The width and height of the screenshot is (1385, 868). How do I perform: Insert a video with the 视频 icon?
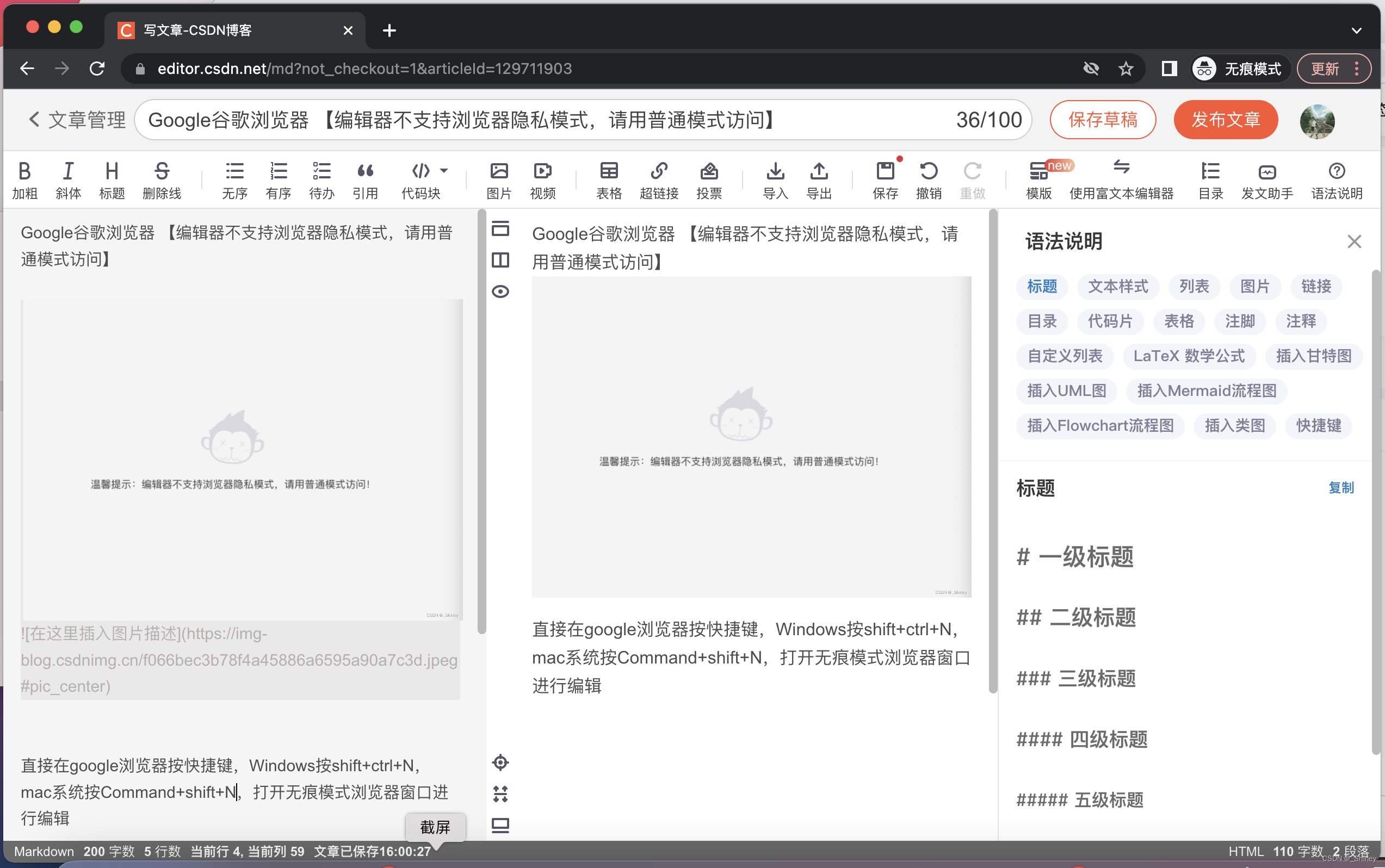click(542, 178)
